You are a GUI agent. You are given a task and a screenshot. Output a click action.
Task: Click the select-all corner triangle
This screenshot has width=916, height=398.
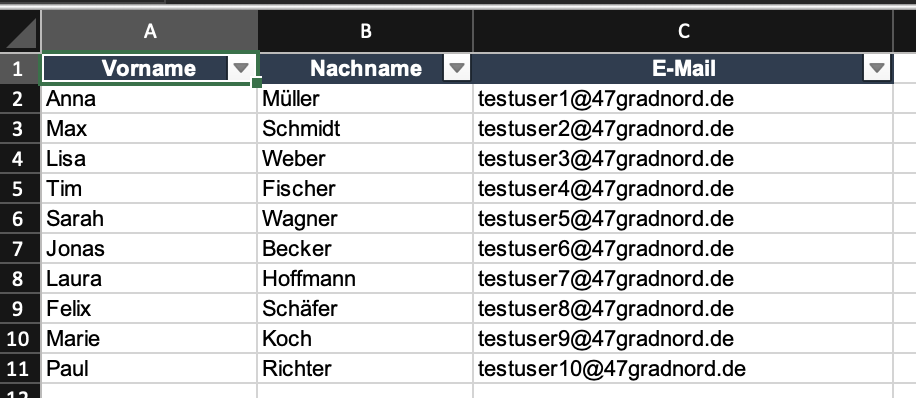point(20,32)
